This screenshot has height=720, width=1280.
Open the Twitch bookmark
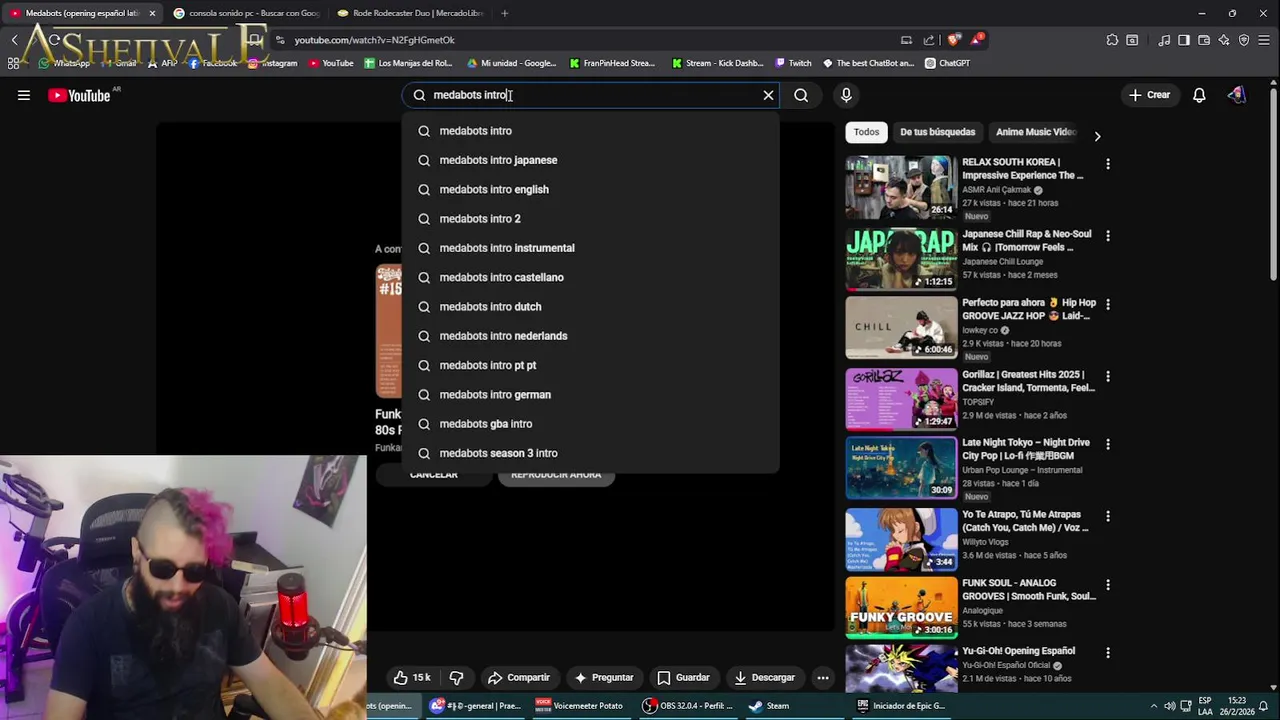point(793,63)
